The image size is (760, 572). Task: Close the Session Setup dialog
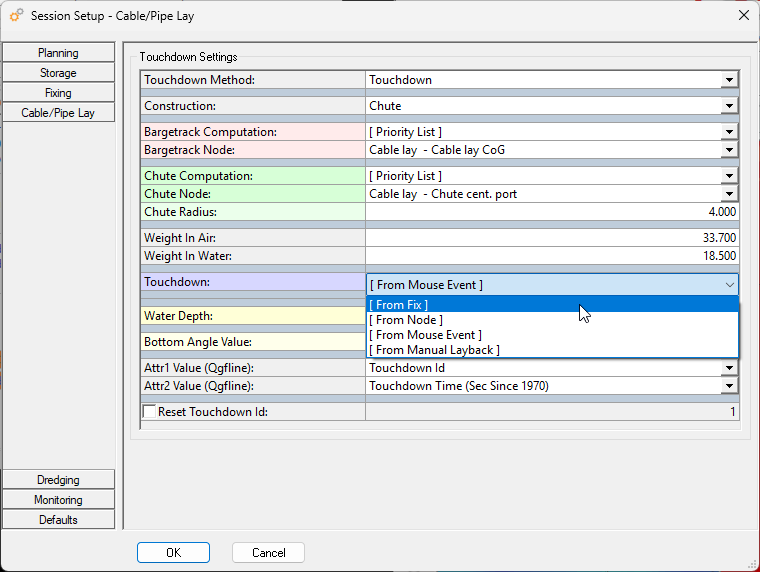[743, 15]
